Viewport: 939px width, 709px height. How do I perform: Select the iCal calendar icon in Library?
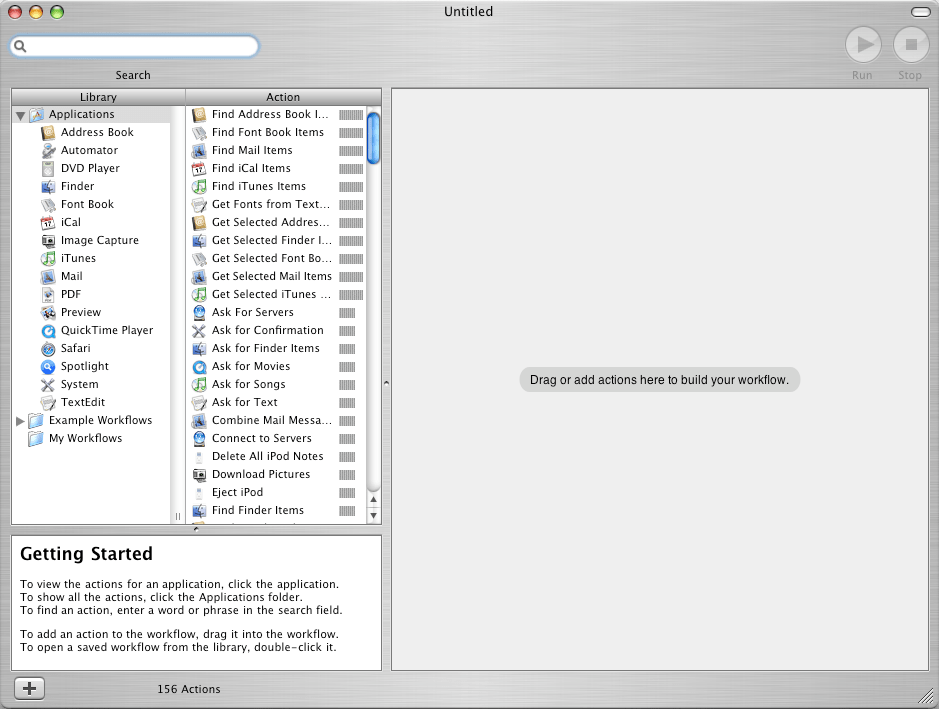[48, 222]
